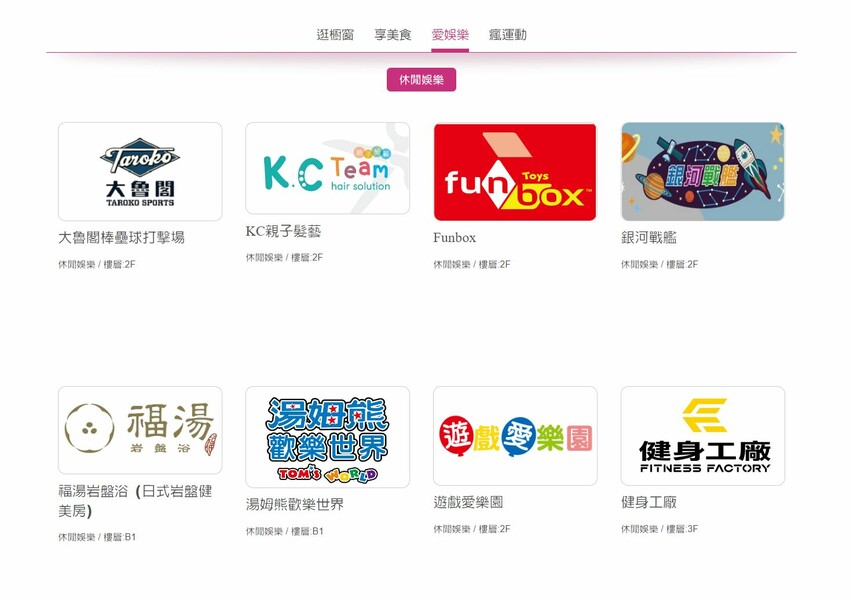Select the 愛娛樂 tab
This screenshot has width=850, height=601.
(450, 35)
